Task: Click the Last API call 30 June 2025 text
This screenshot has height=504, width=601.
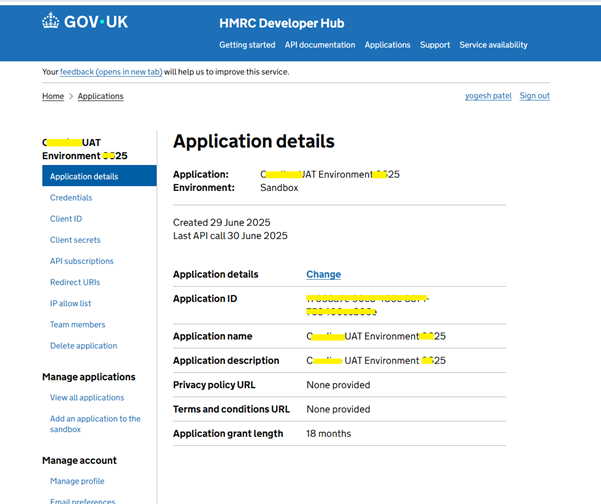Action: pyautogui.click(x=230, y=236)
